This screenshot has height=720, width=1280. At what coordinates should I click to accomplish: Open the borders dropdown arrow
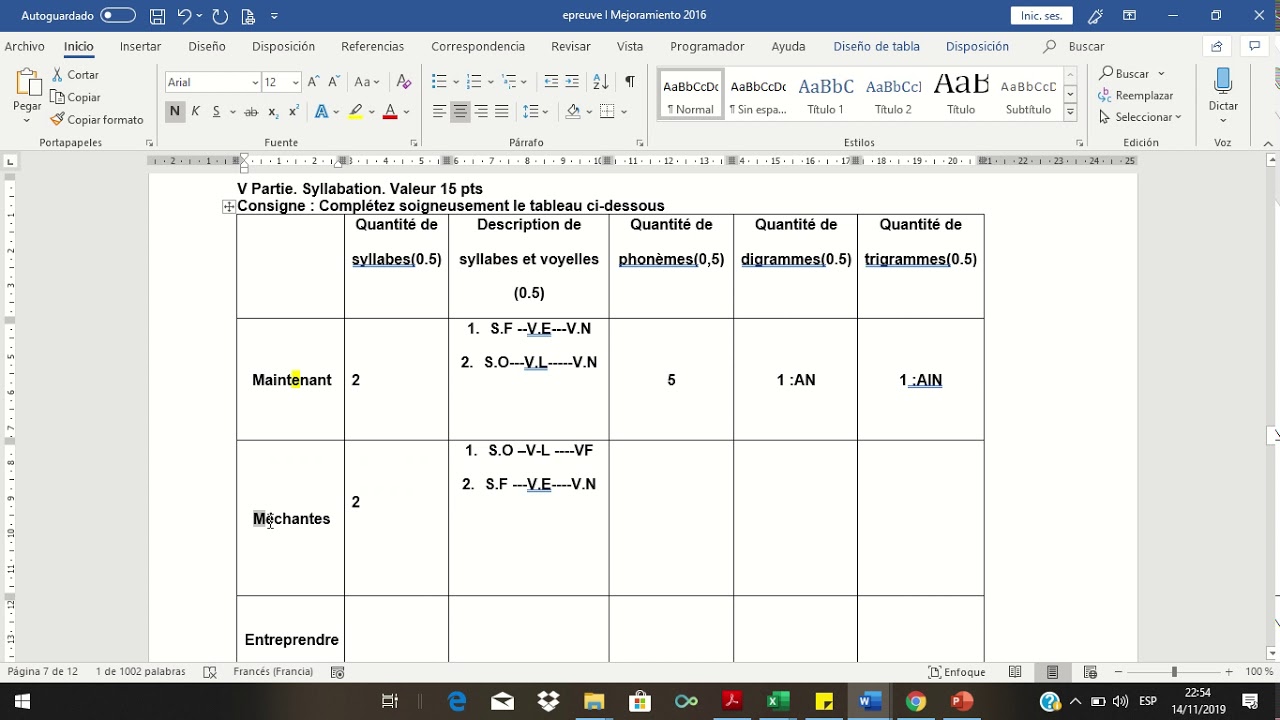point(623,111)
